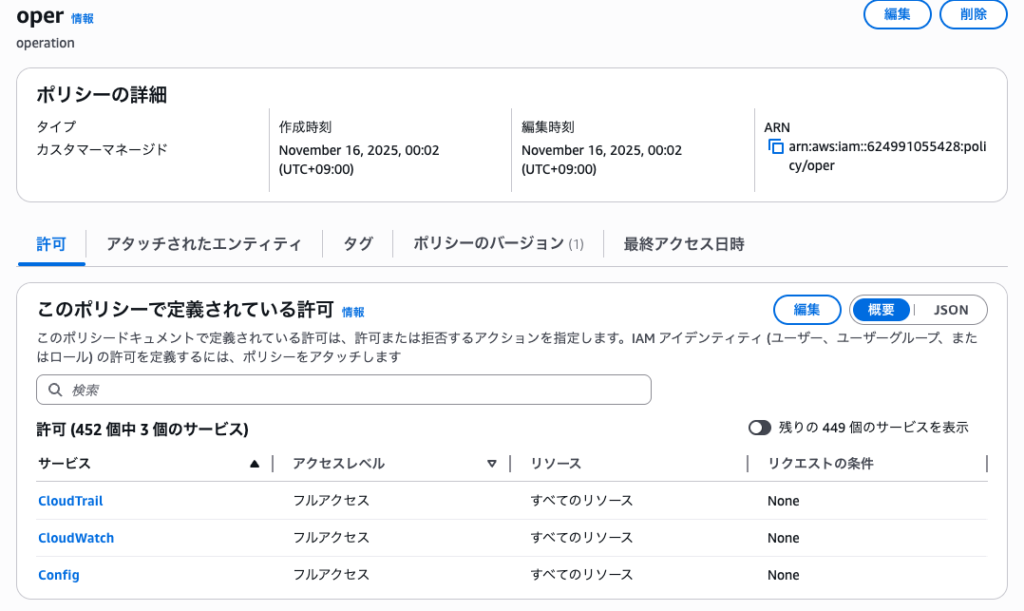View the 最終アクセス日時 tab
The width and height of the screenshot is (1024, 611).
684,244
